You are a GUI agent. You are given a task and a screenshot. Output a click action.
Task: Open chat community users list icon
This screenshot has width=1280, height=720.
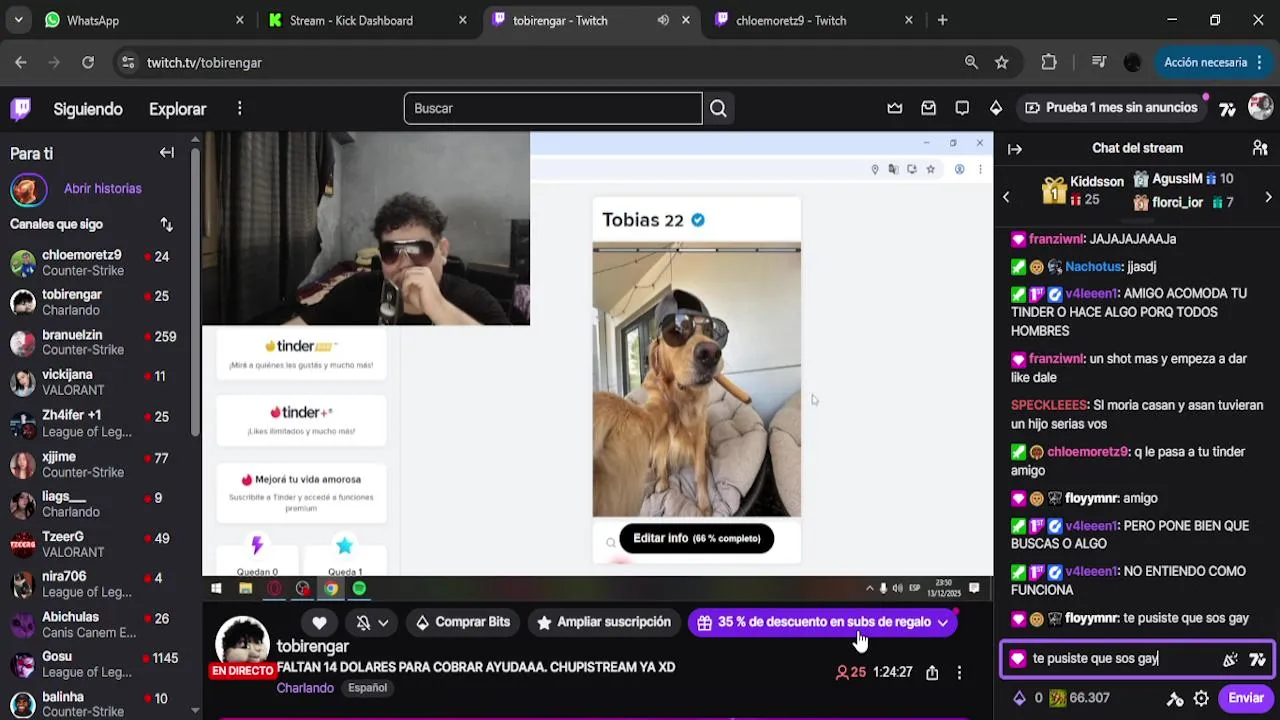[x=1260, y=148]
